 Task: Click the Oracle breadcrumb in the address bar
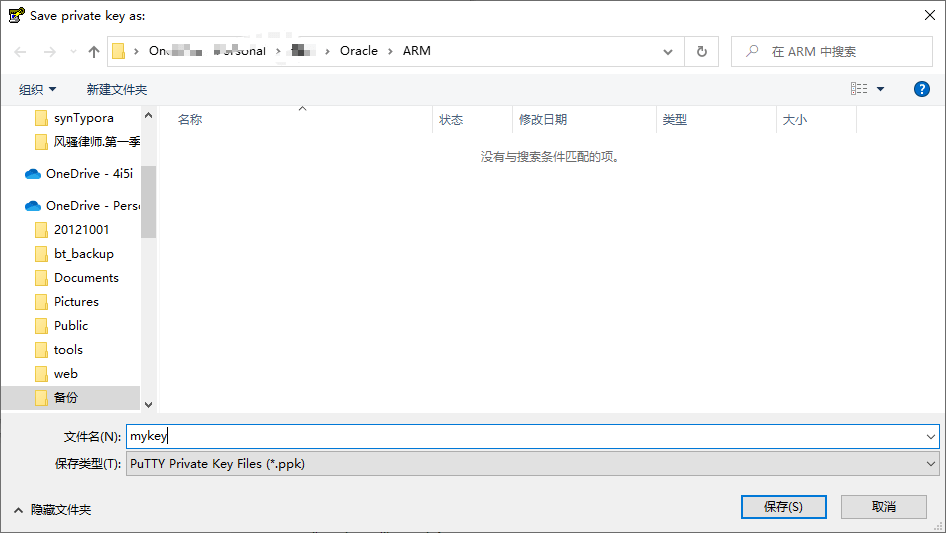359,51
